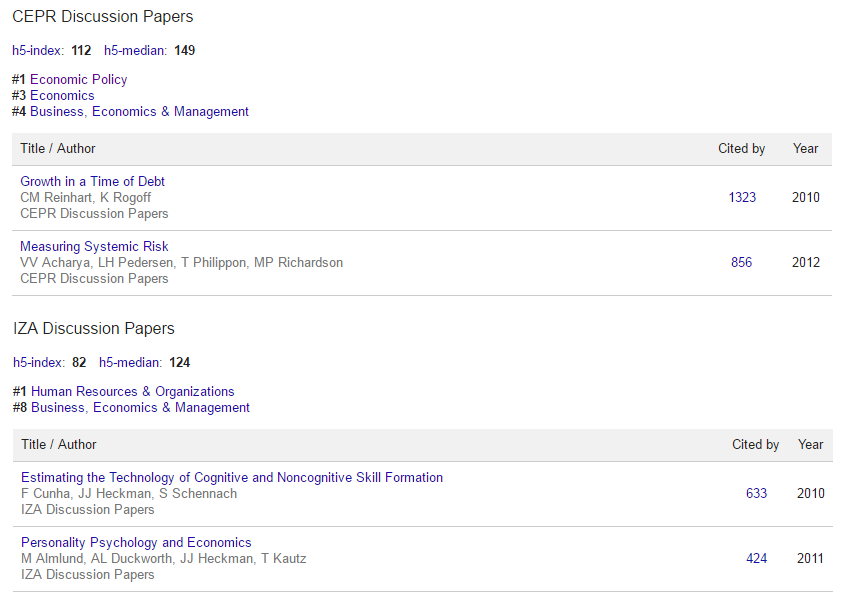The height and width of the screenshot is (601, 842).
Task: Open the CEPR h5-index link
Action: tap(38, 50)
